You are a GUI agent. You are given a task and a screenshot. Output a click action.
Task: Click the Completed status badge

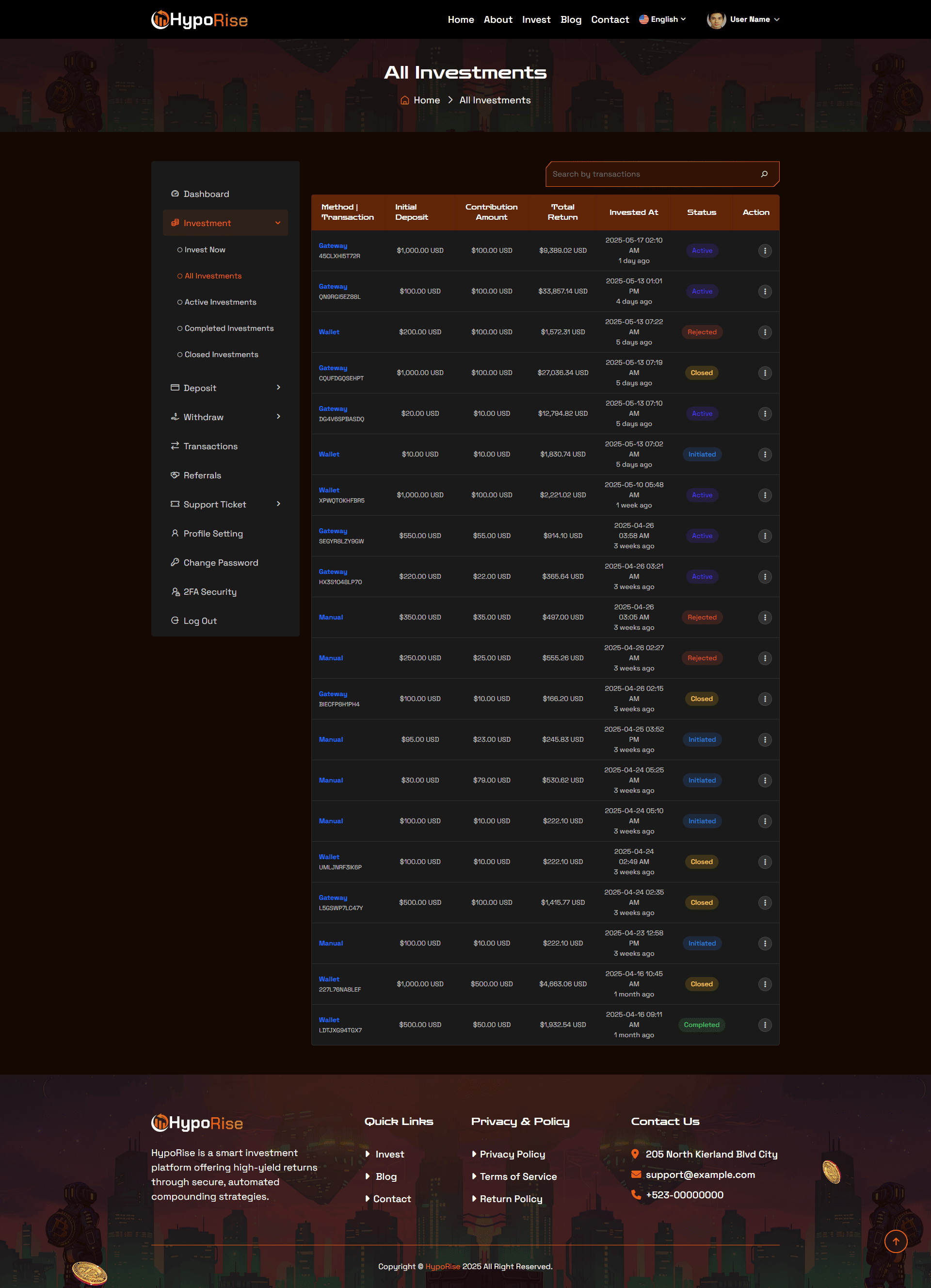click(702, 1025)
